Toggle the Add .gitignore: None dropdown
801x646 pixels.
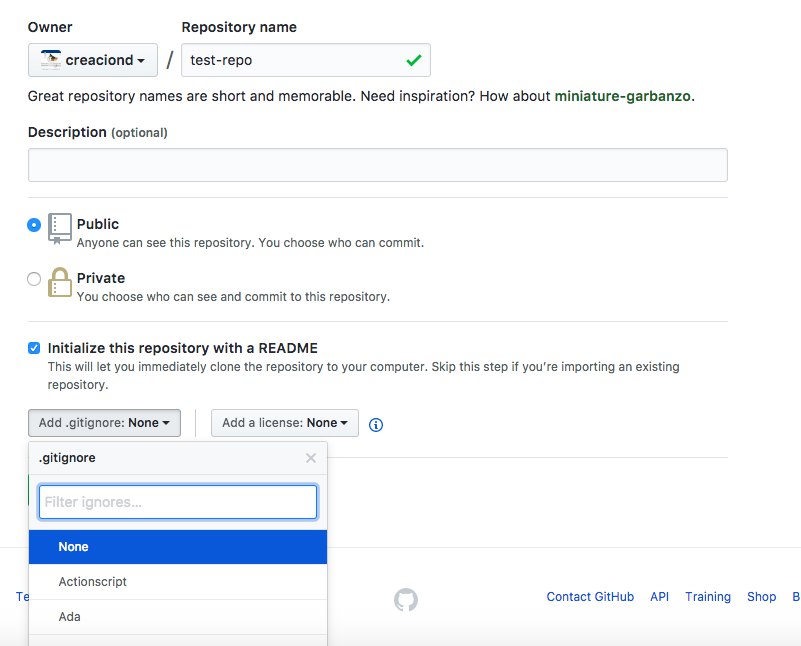[x=104, y=423]
